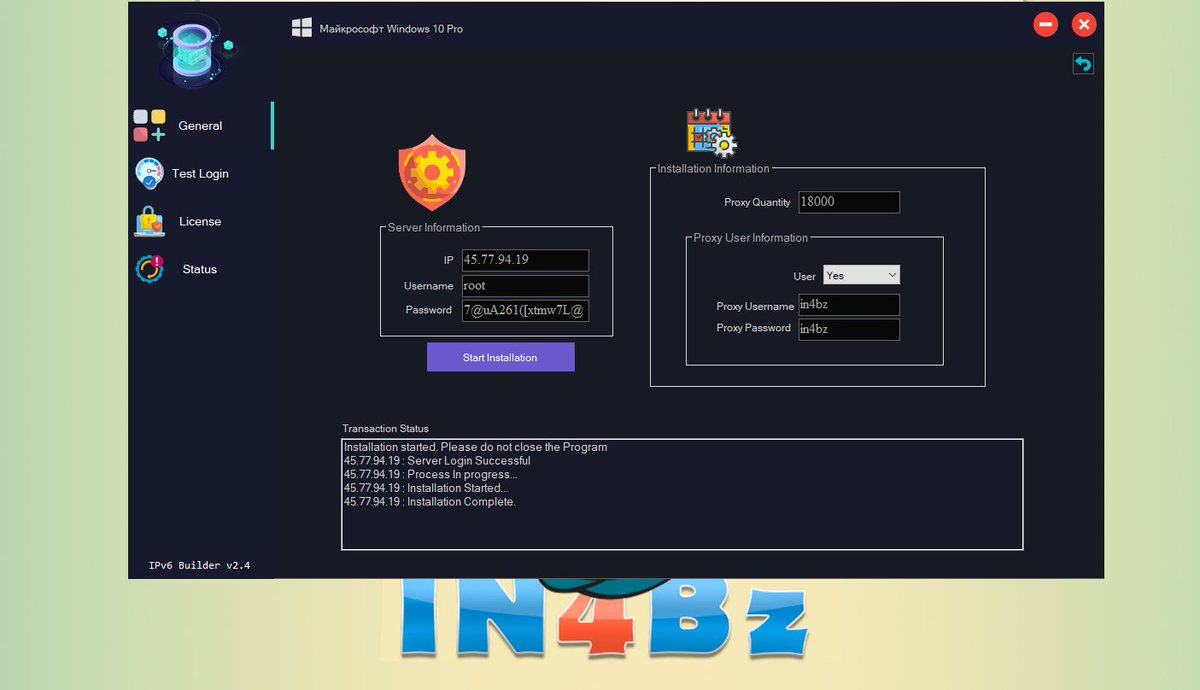The image size is (1200, 690).
Task: Click the Proxy Username field
Action: [x=849, y=305]
